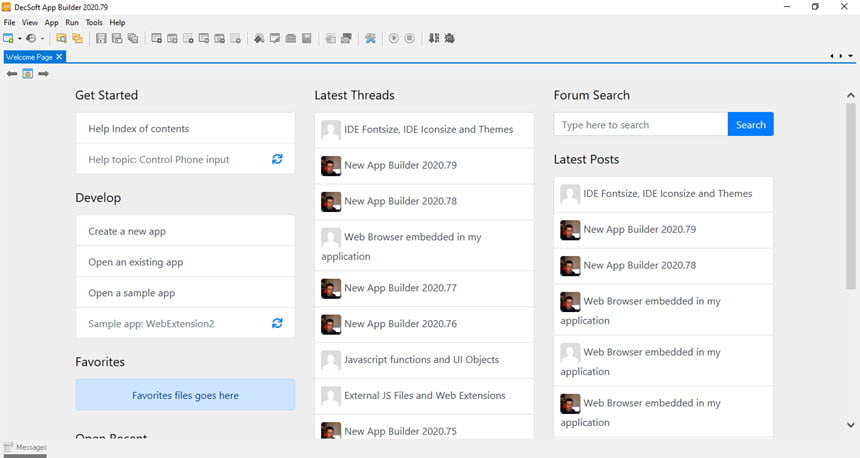
Task: Open the Run menu
Action: [72, 22]
